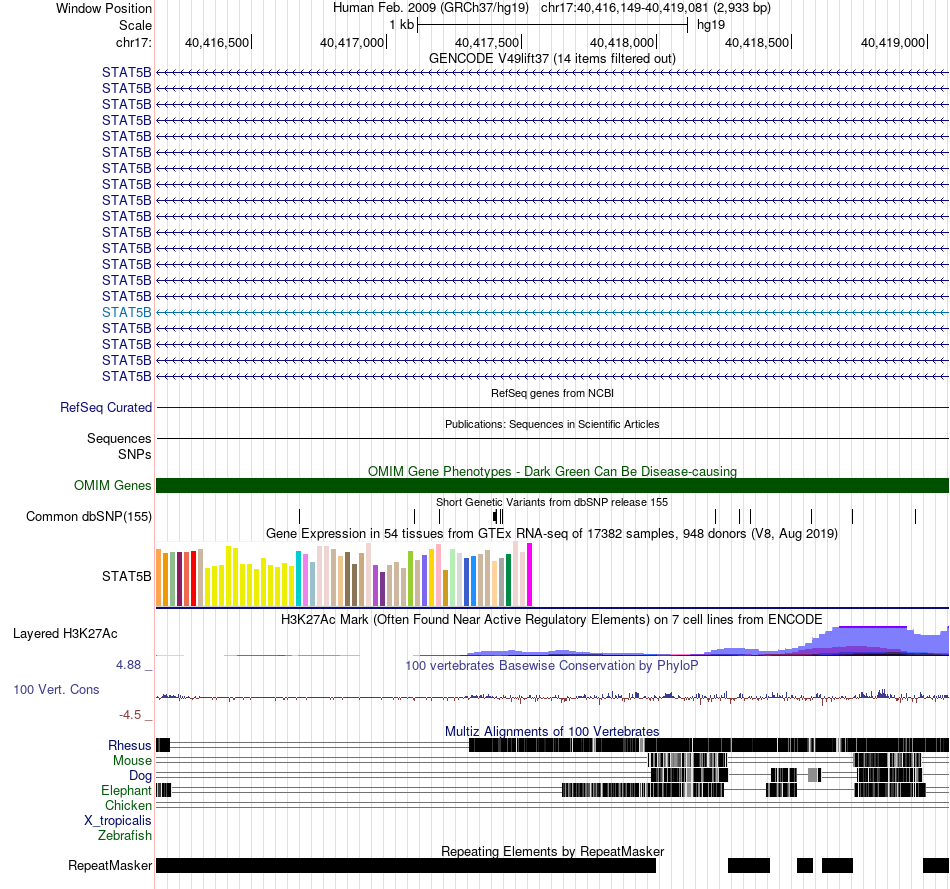950x889 pixels.
Task: Open 100 vertebrates Basewise Conservation by PhyloP title
Action: click(x=552, y=665)
